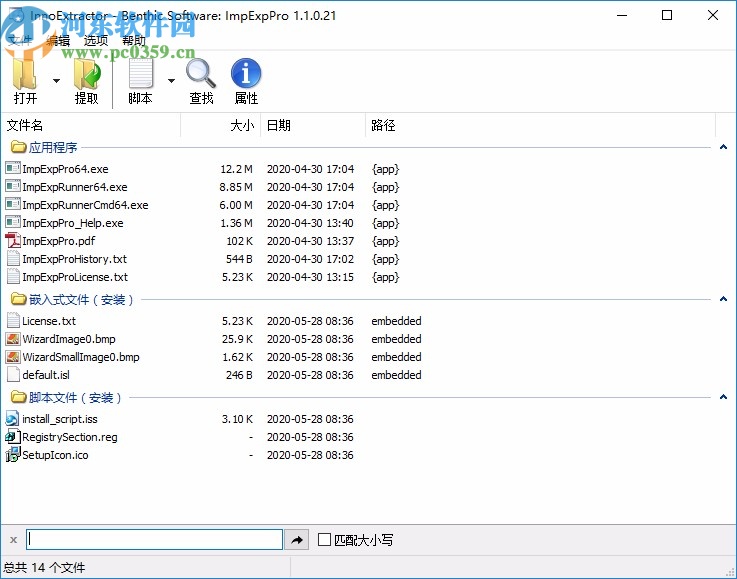Click the ImpExpProHistory.txt file icon
The height and width of the screenshot is (579, 737).
(x=13, y=258)
